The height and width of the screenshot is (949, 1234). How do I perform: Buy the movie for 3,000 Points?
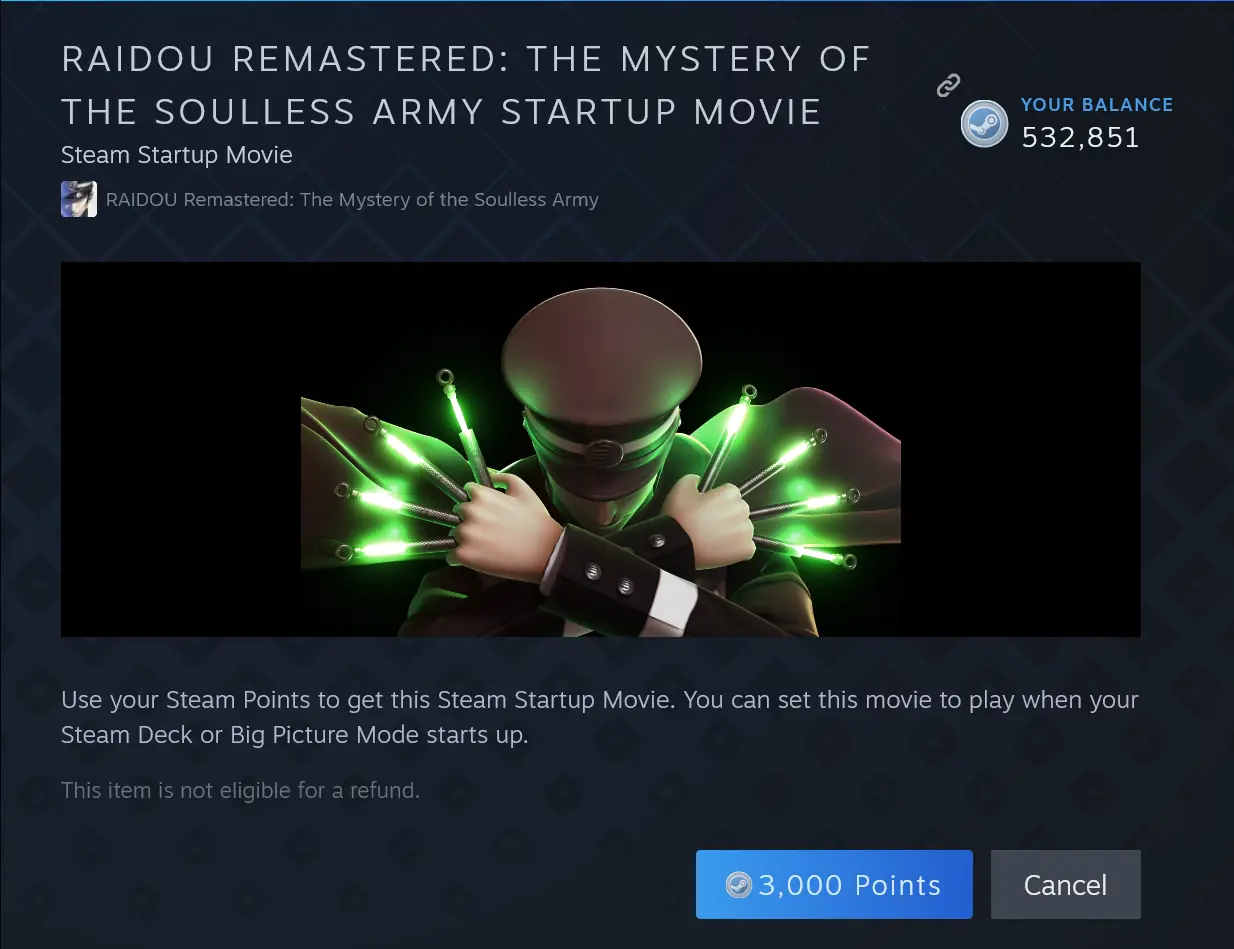point(834,884)
